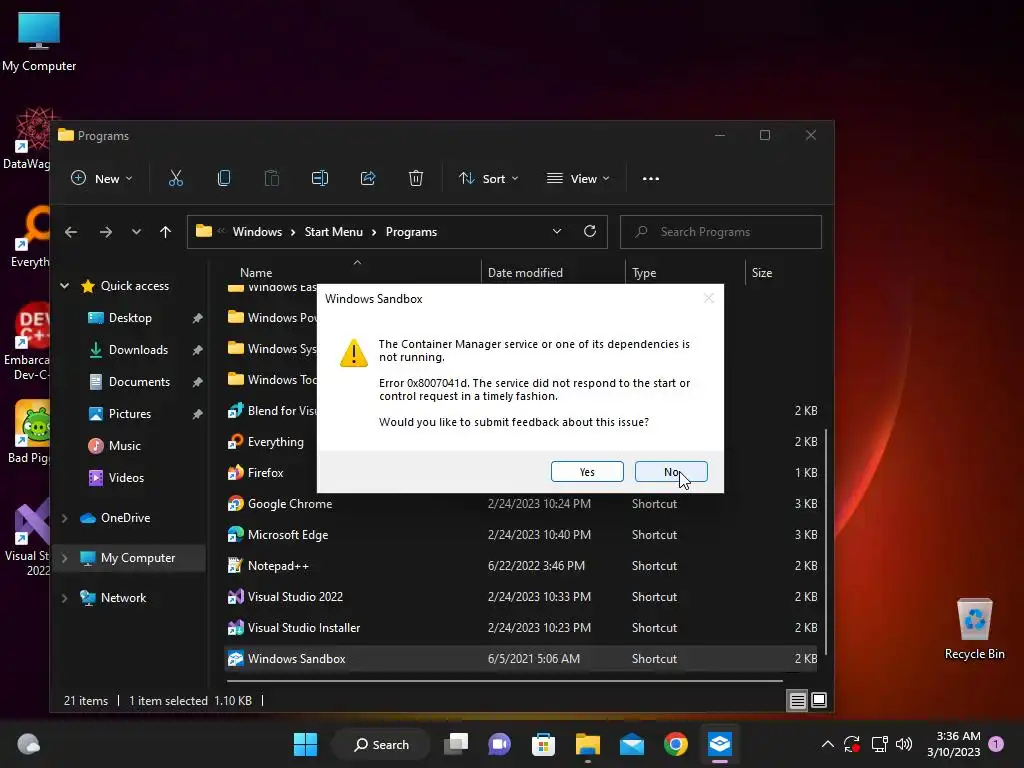The width and height of the screenshot is (1024, 768).
Task: Open recent locations dropdown arrow
Action: (x=136, y=232)
